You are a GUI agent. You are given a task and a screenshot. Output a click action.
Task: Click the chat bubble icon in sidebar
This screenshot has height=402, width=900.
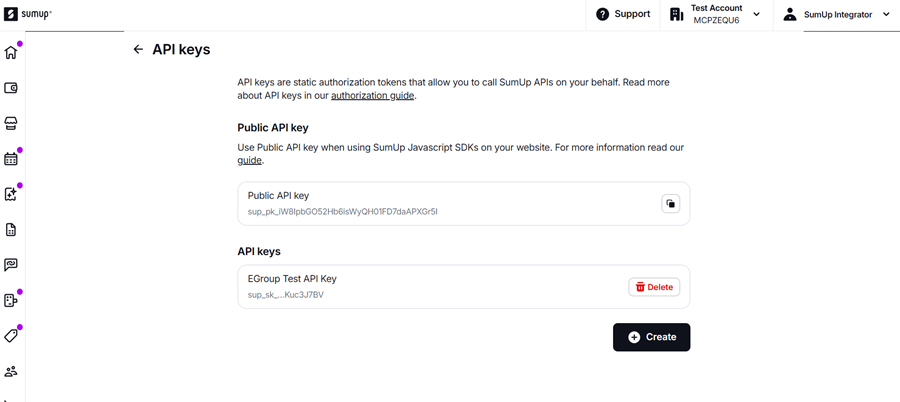[x=11, y=265]
